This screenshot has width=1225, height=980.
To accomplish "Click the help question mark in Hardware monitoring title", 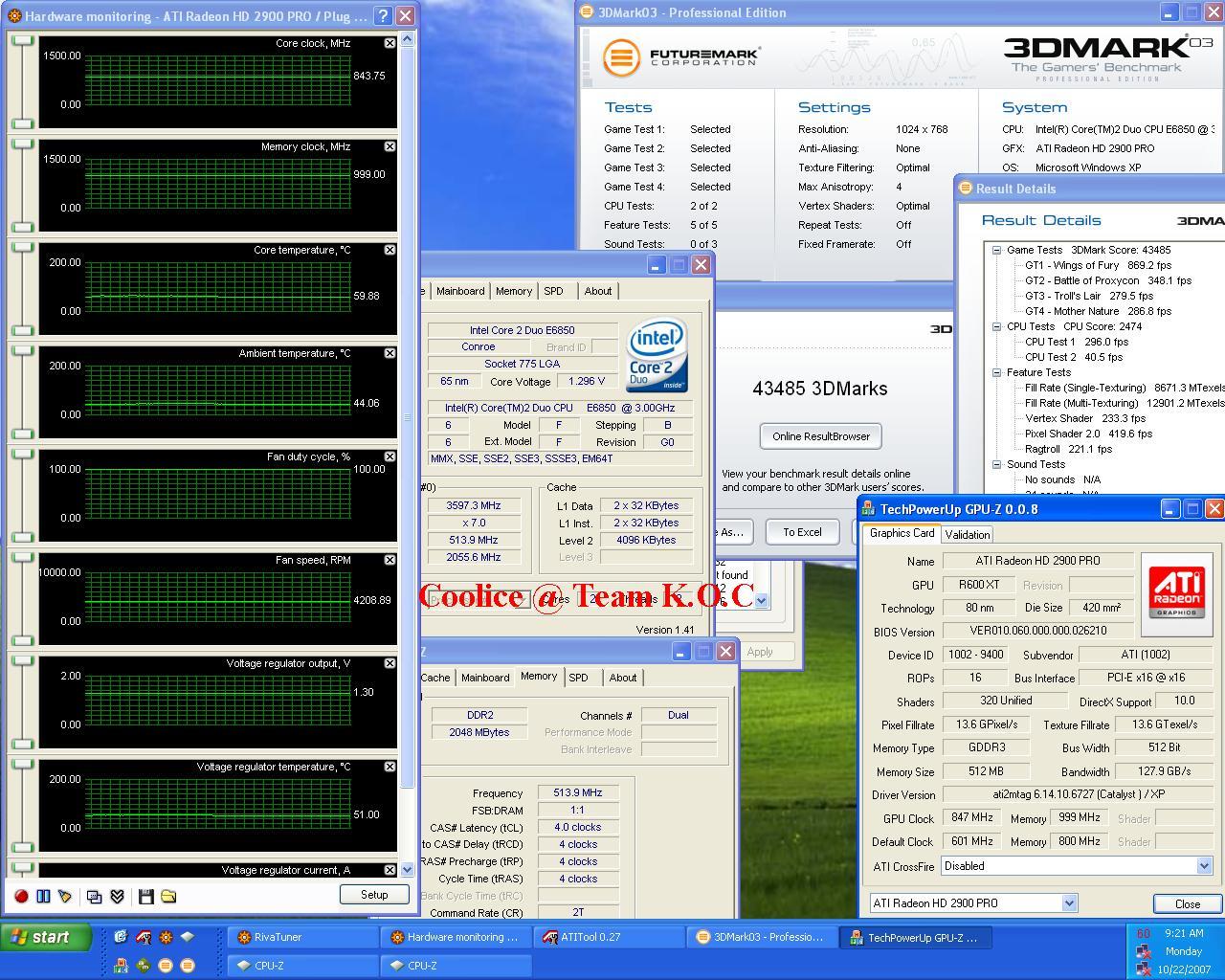I will 382,16.
